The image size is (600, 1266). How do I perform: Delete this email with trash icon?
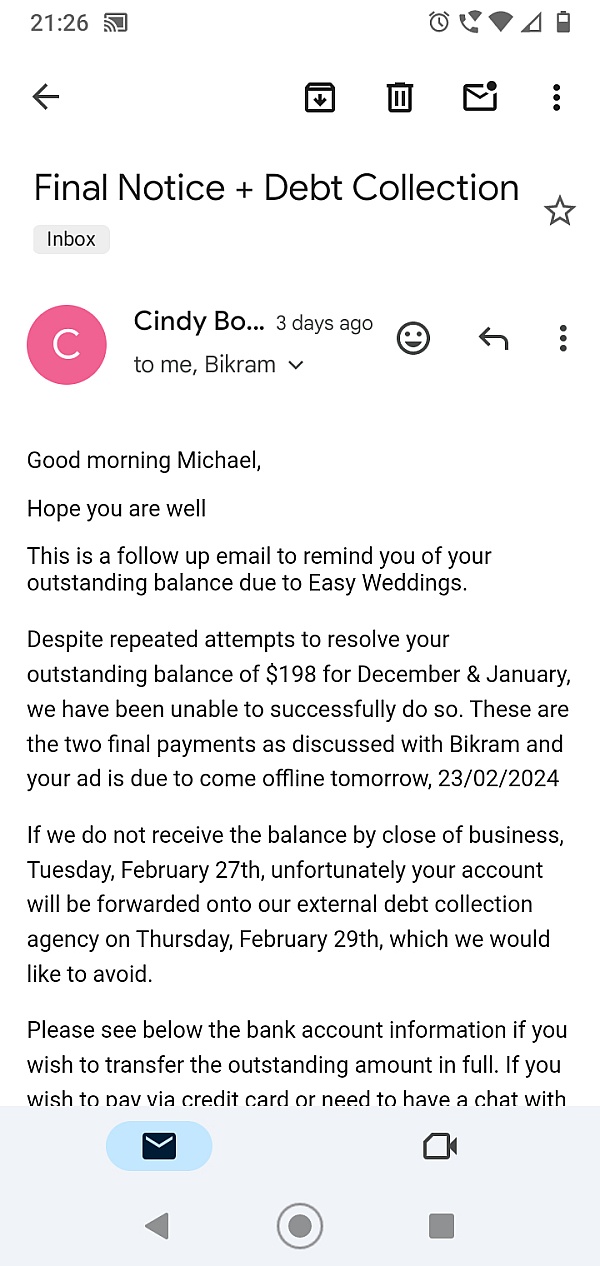[x=400, y=97]
